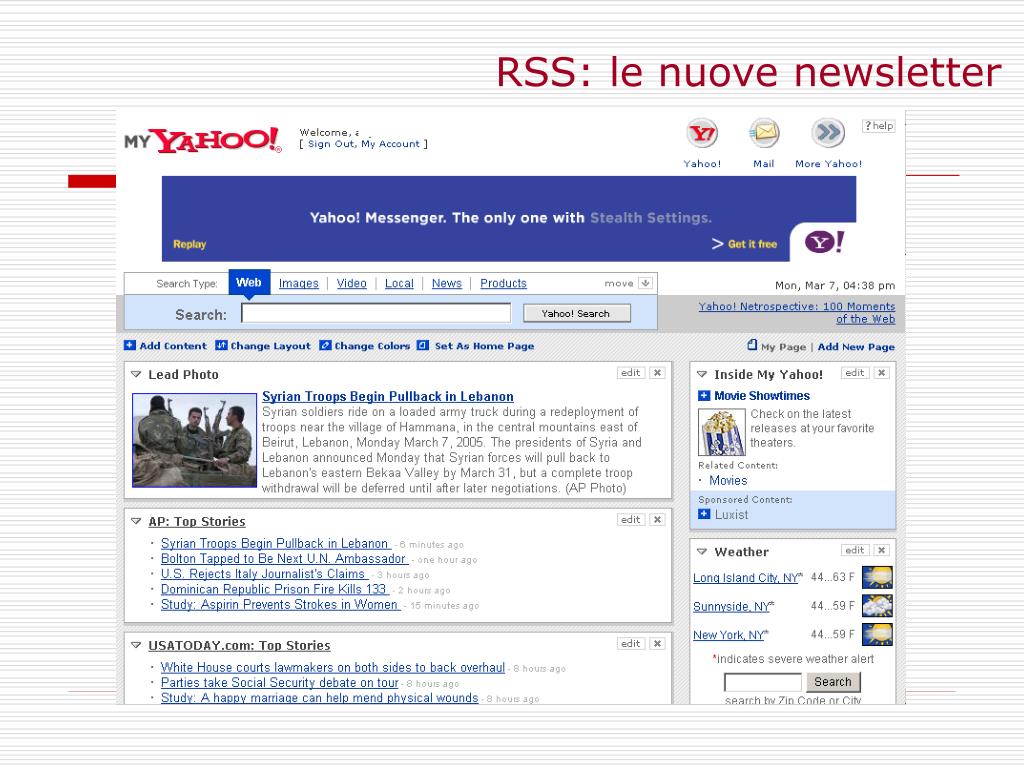This screenshot has width=1024, height=768.
Task: Click the weather Search button
Action: [833, 682]
